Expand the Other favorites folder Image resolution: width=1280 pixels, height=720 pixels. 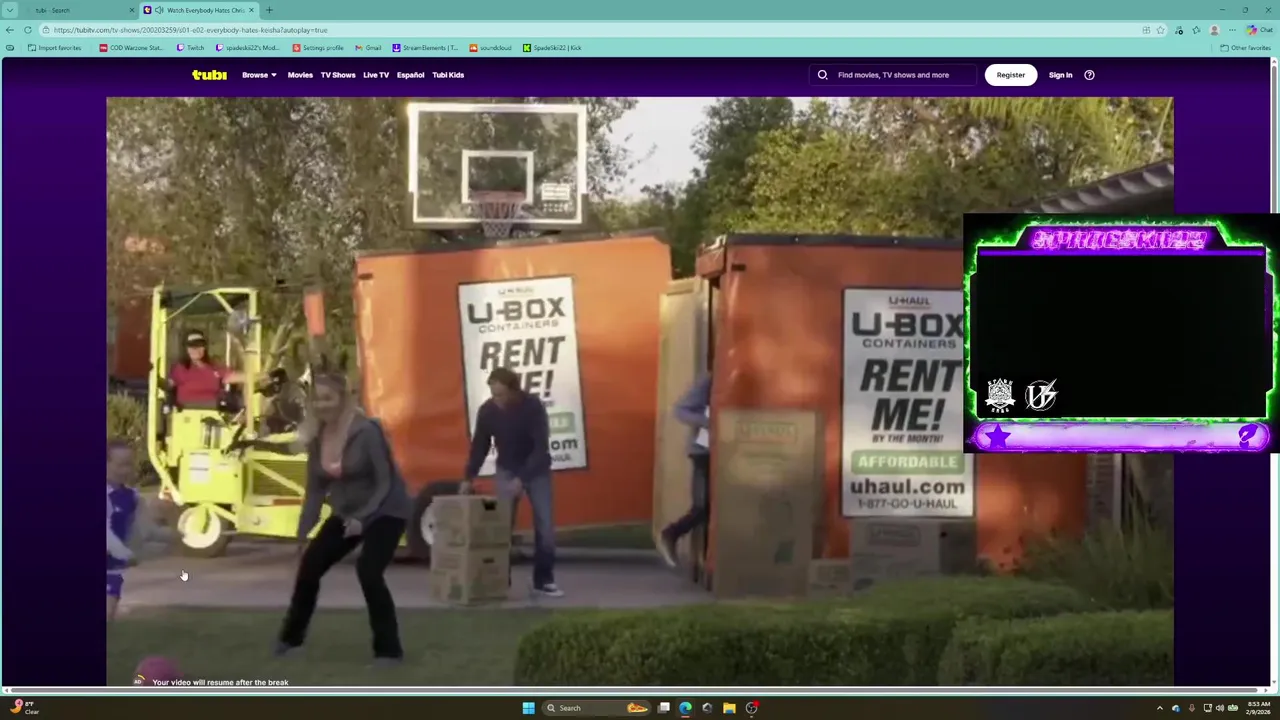1245,48
